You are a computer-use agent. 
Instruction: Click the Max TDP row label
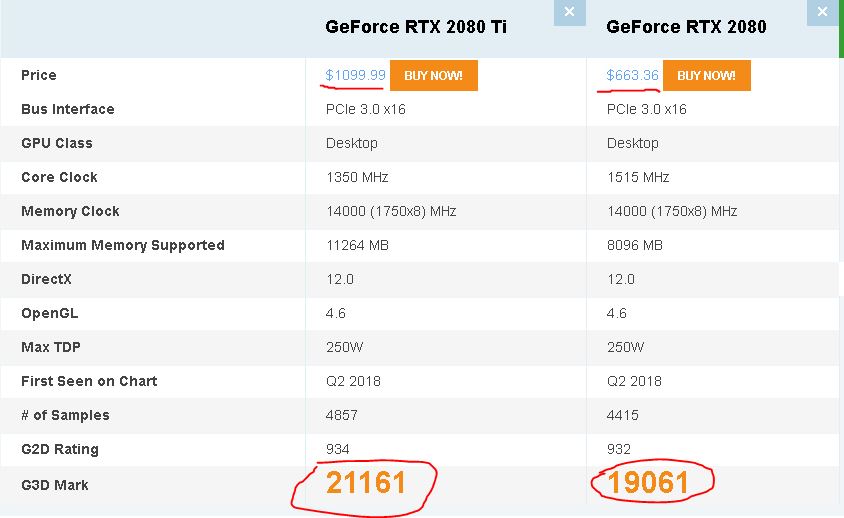pyautogui.click(x=51, y=347)
